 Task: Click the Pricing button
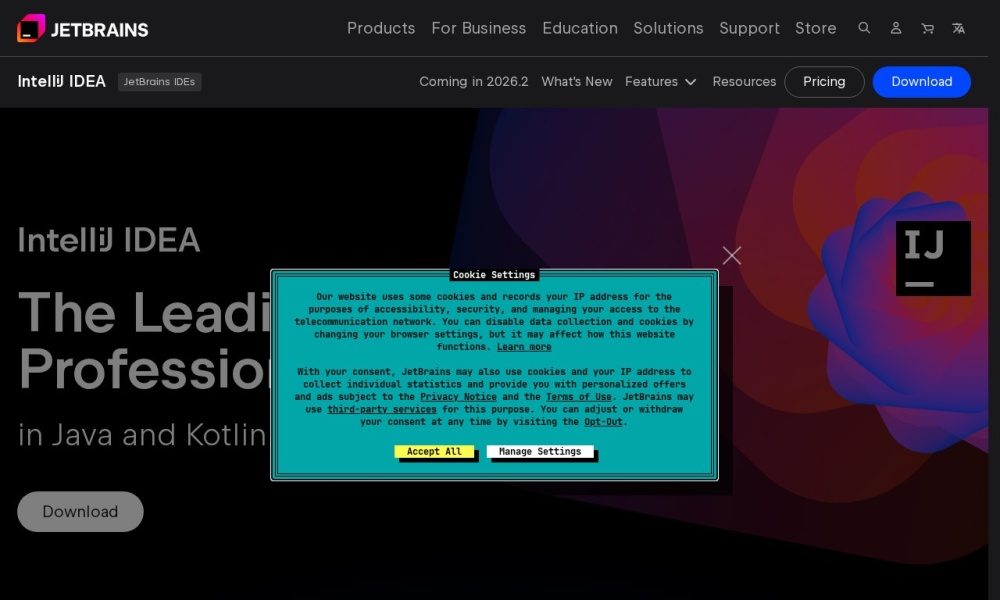pos(824,82)
